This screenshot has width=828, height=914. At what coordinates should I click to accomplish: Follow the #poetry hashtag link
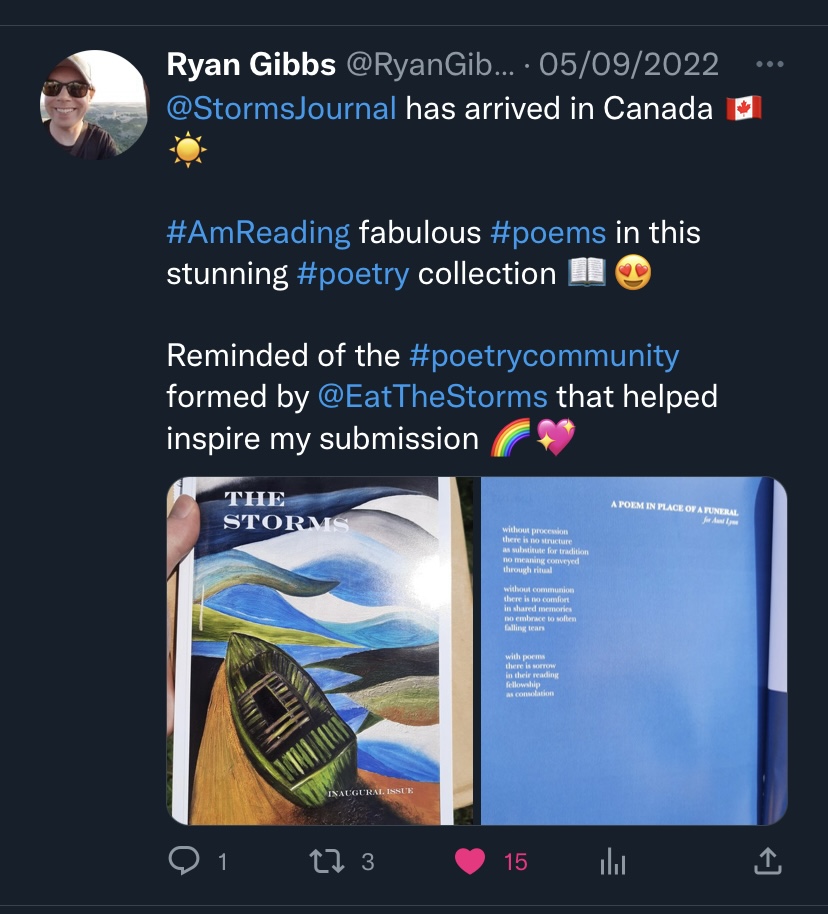point(353,274)
